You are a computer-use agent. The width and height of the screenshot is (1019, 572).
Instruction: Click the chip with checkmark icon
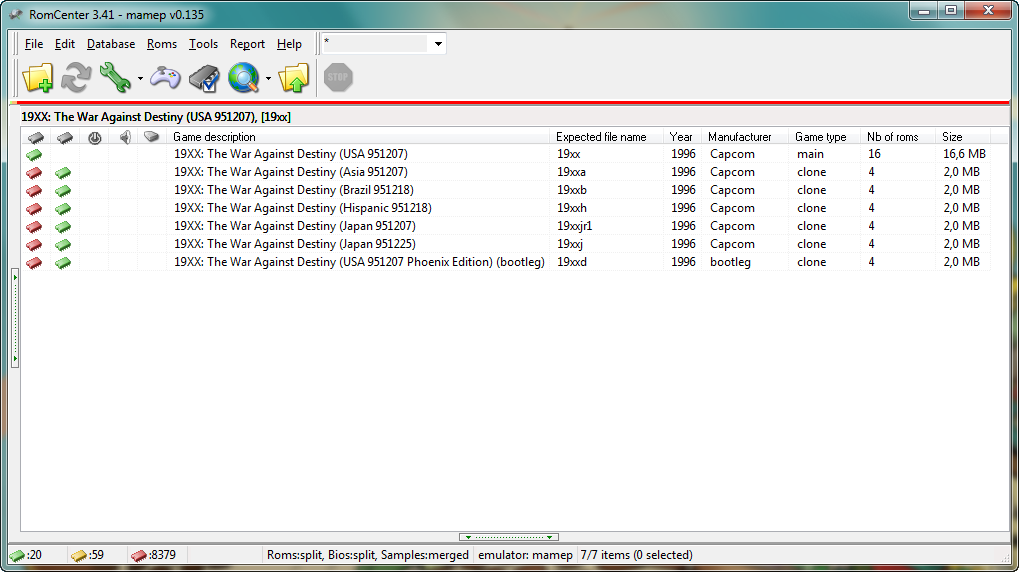[204, 78]
